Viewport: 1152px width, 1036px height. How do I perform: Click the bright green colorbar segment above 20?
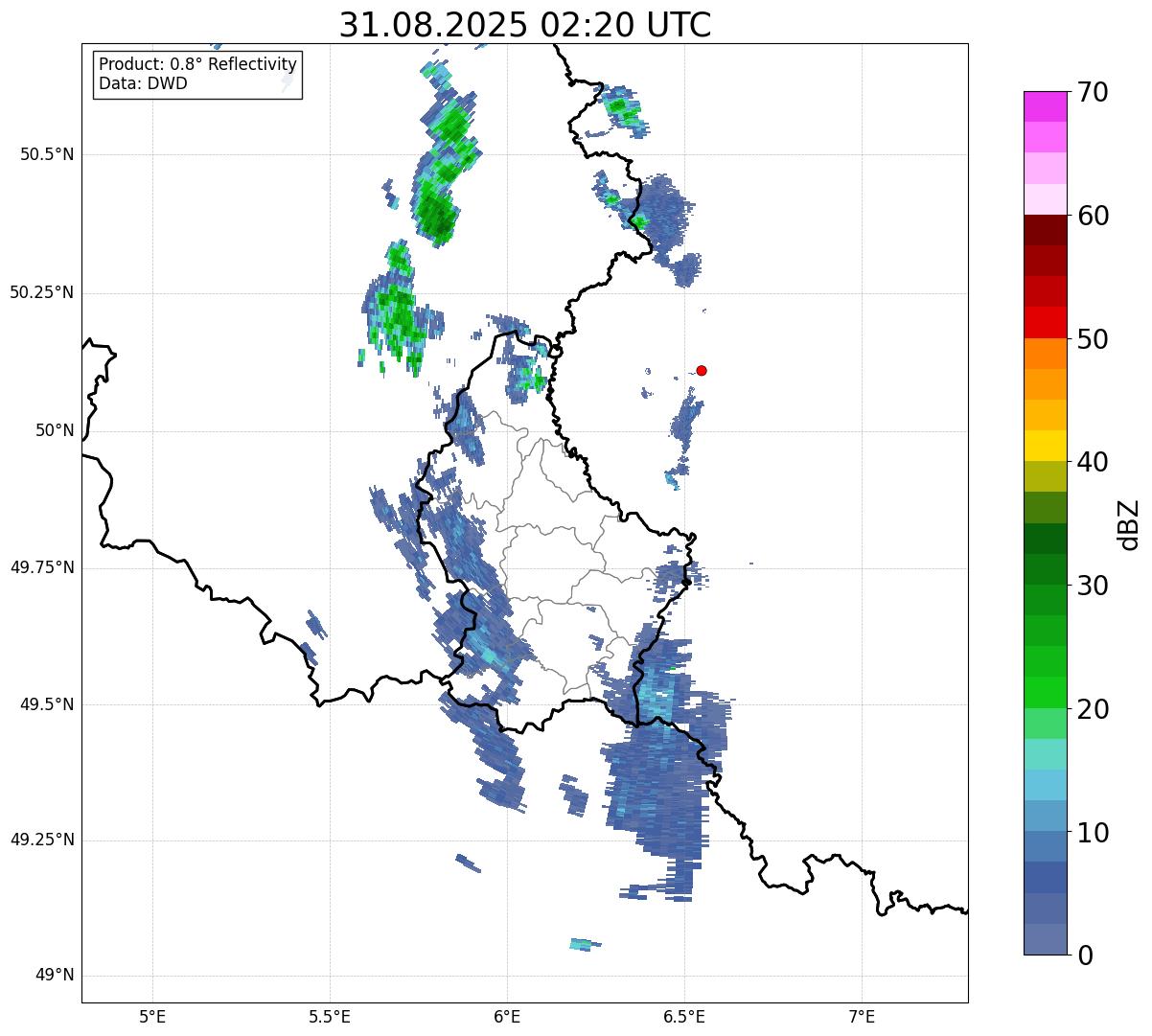click(1046, 692)
